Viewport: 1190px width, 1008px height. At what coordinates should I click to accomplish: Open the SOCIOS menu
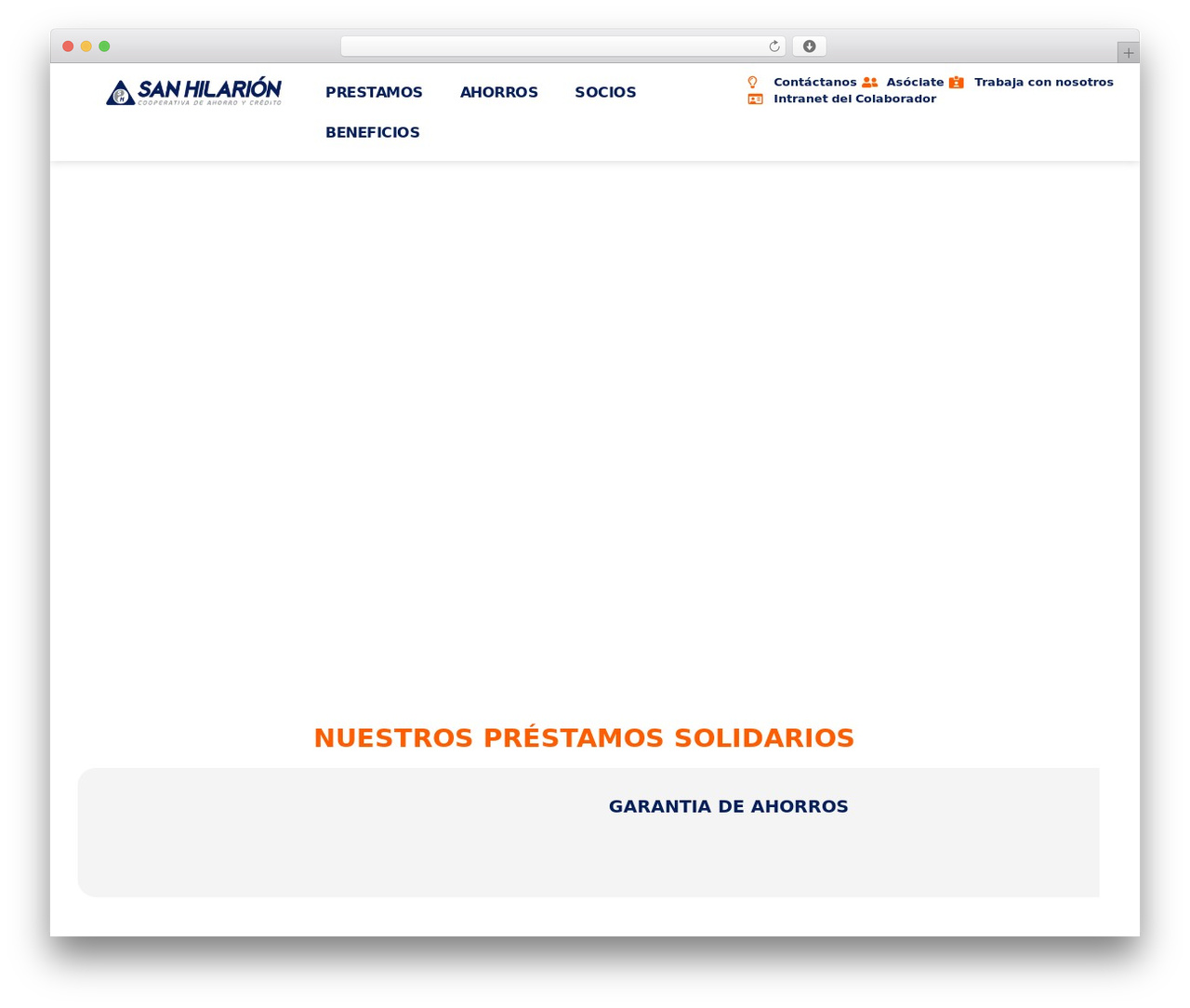coord(605,92)
